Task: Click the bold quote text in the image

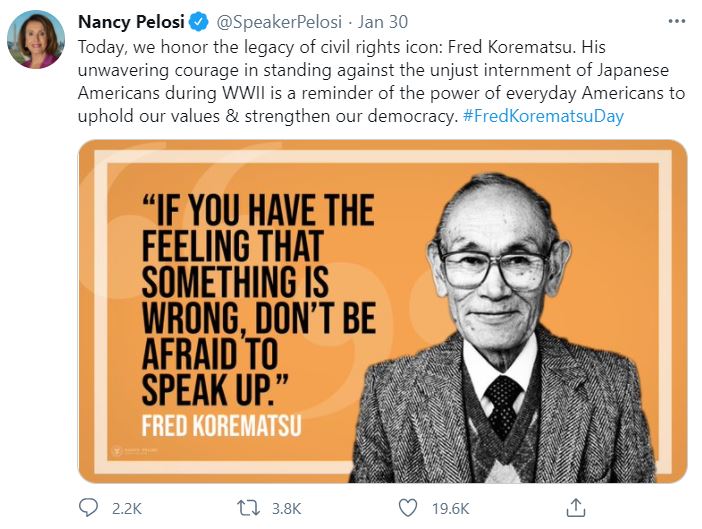Action: (258, 300)
